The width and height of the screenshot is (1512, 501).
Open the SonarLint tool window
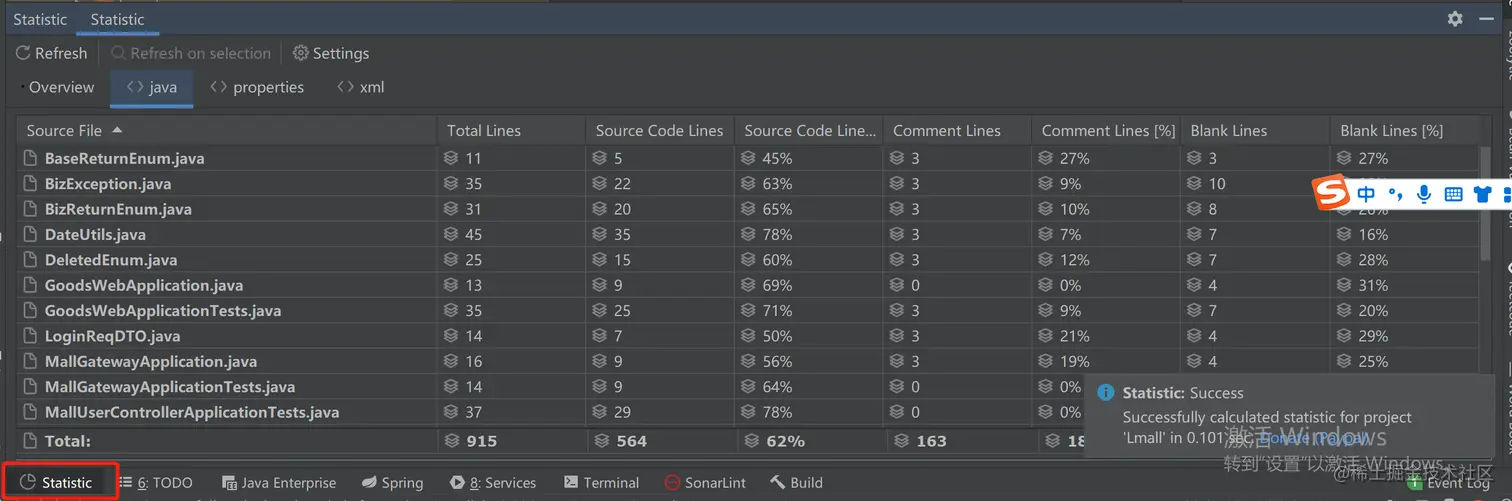coord(705,482)
